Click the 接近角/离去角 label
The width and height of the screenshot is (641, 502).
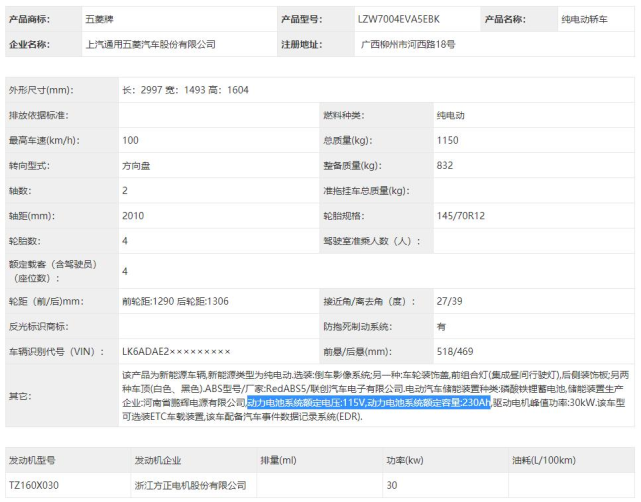369,301
